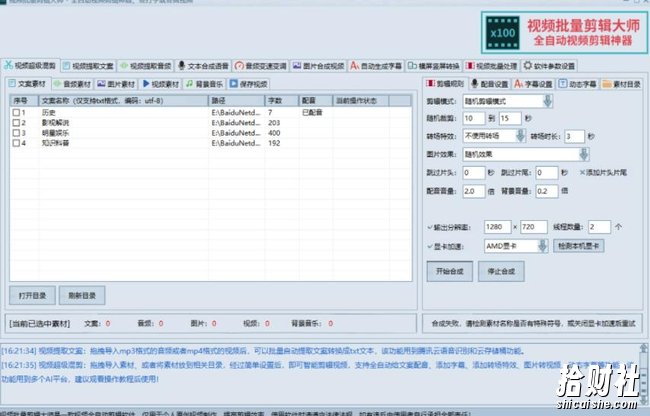The height and width of the screenshot is (416, 650).
Task: Select the 背景音乐 music-note sub-tab
Action: 205,84
